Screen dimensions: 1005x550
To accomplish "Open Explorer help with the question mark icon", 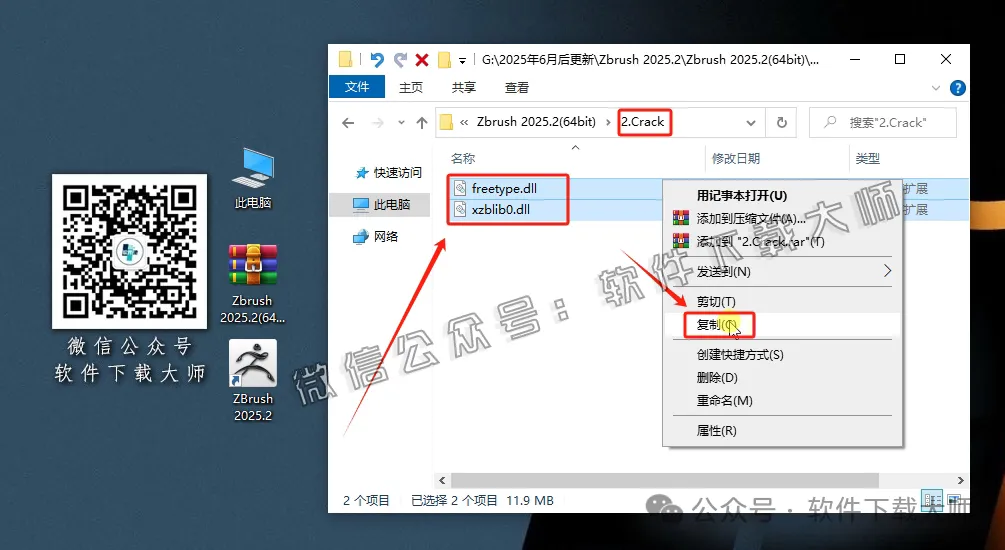I will 958,88.
